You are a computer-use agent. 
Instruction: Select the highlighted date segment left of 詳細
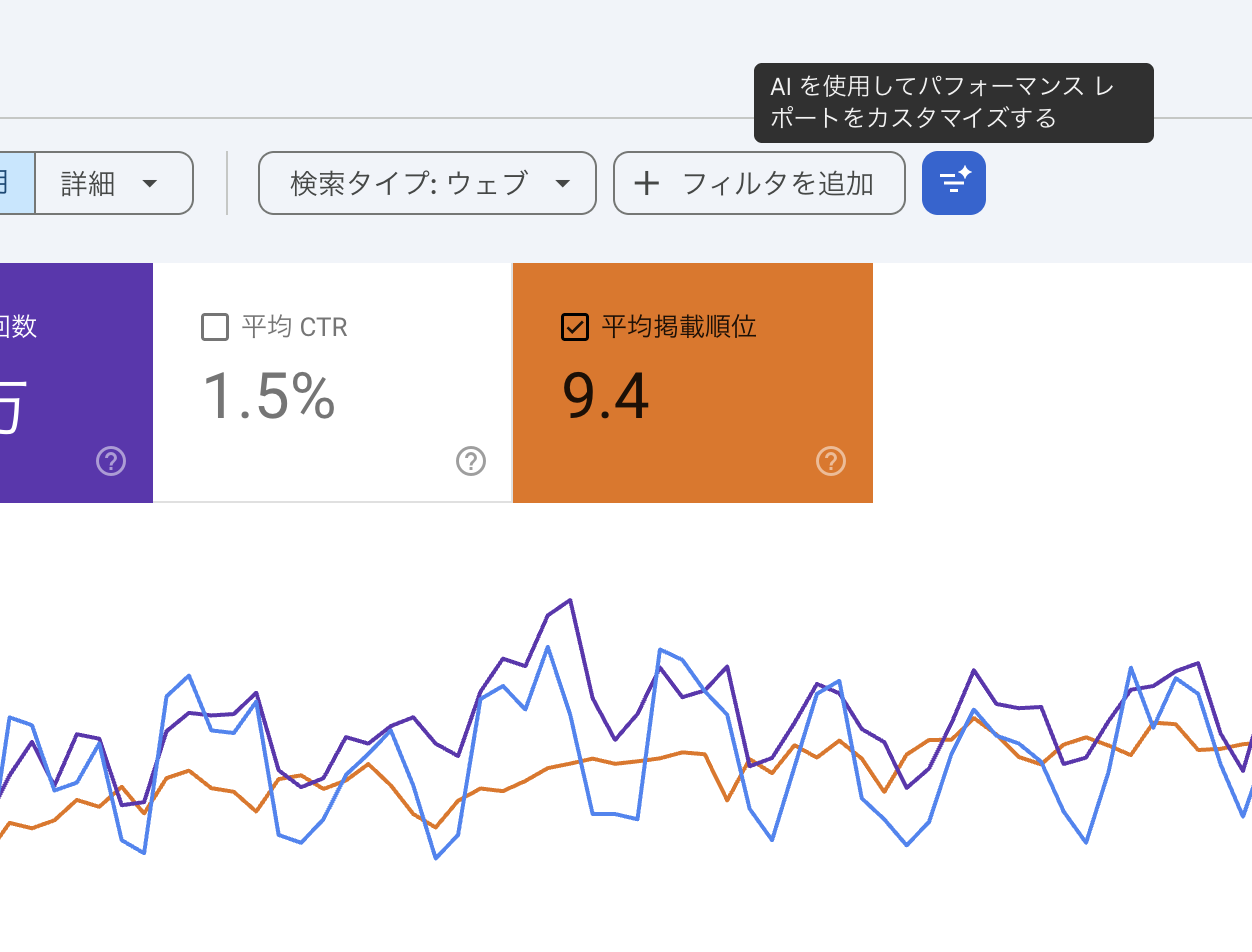pyautogui.click(x=15, y=184)
